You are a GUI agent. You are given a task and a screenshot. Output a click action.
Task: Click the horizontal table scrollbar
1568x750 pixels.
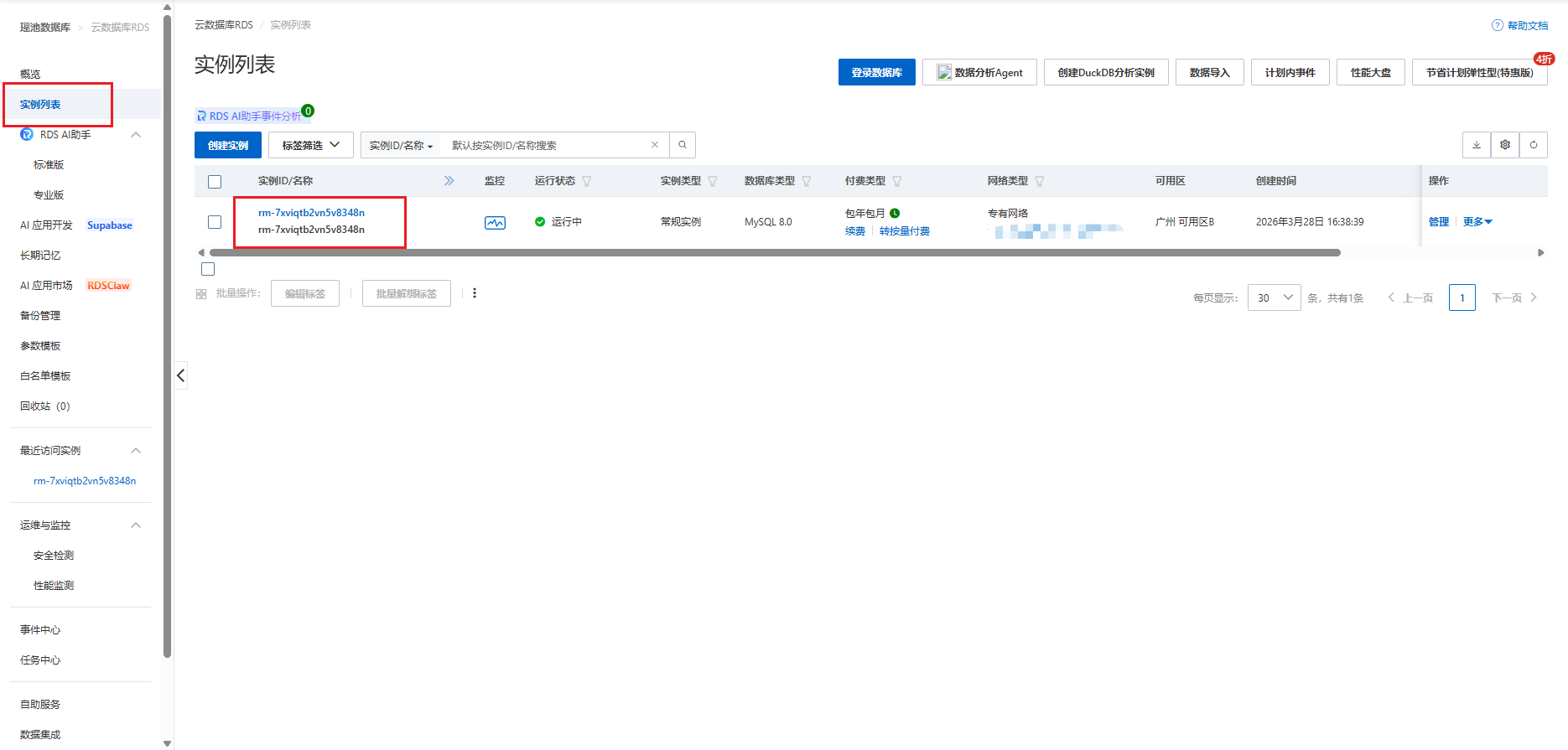774,252
